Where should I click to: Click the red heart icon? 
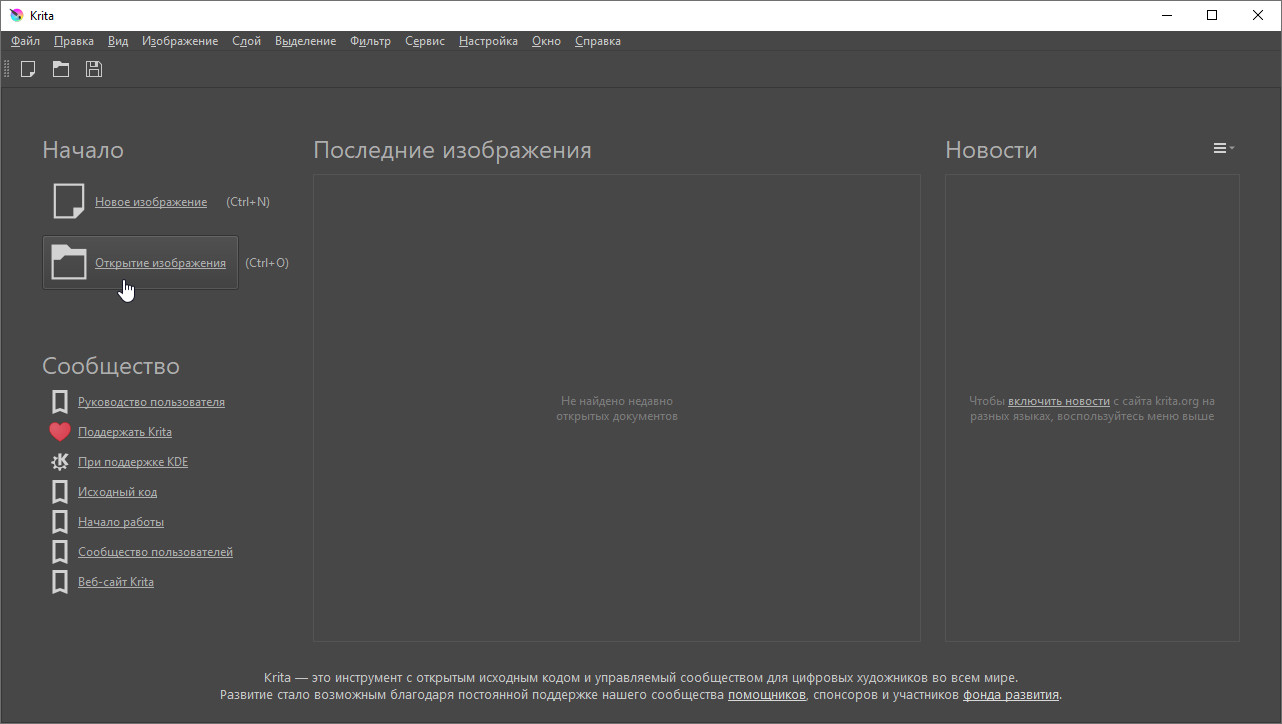pos(60,432)
